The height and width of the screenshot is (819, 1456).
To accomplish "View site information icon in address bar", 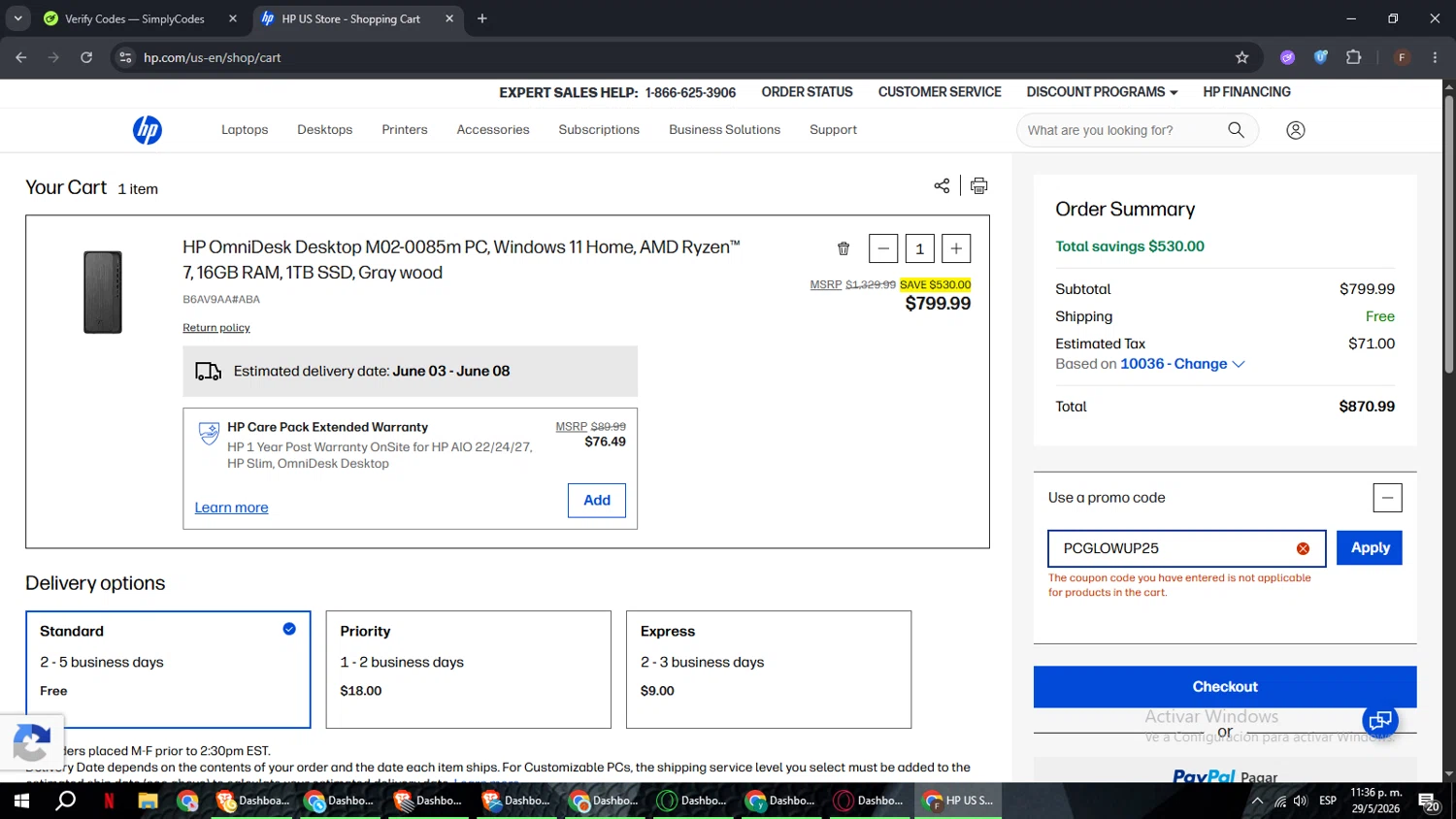I will [125, 57].
